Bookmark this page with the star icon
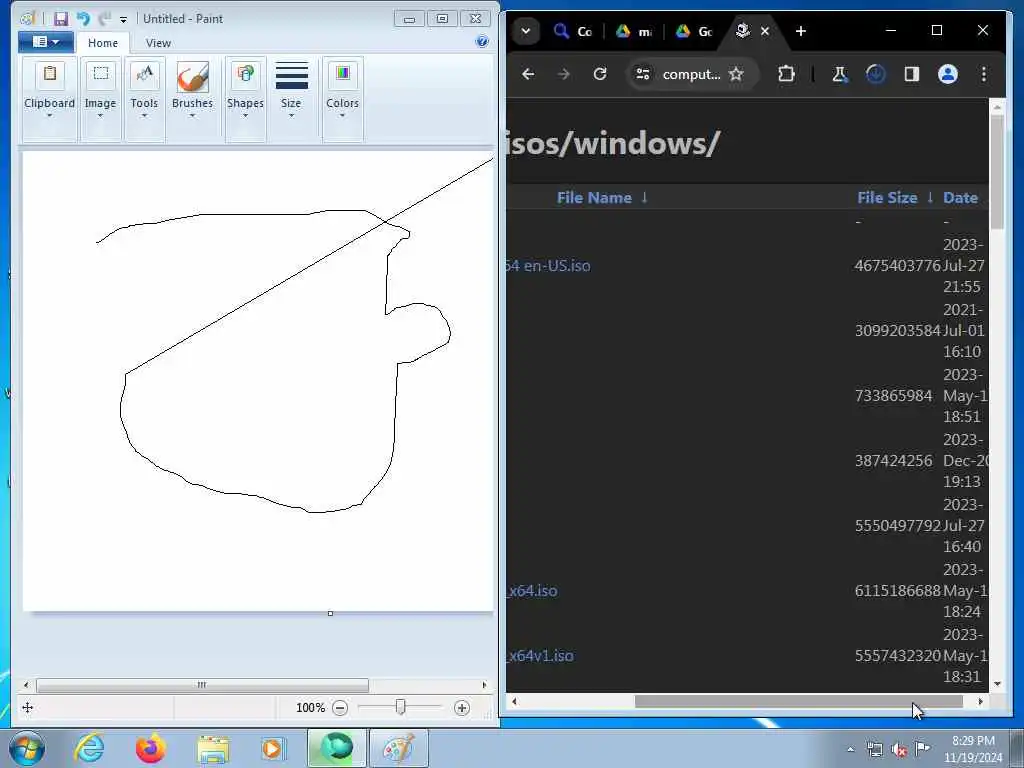 click(736, 74)
